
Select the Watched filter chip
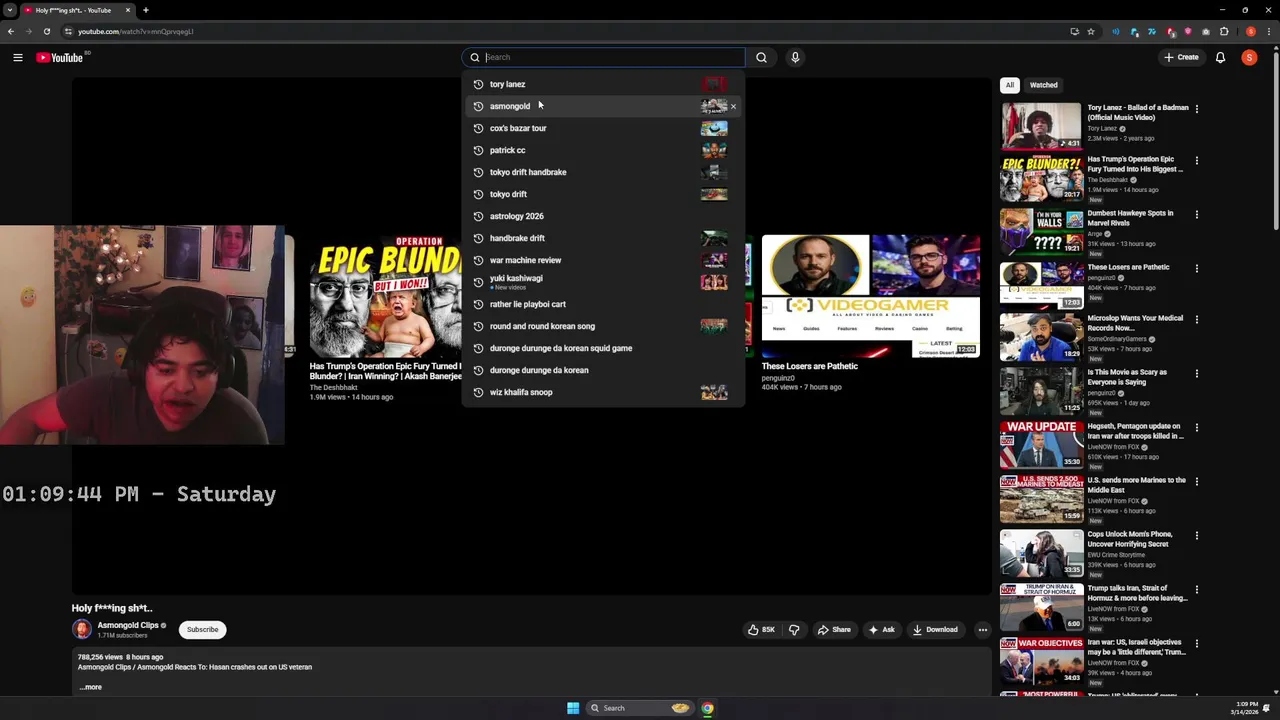point(1043,85)
